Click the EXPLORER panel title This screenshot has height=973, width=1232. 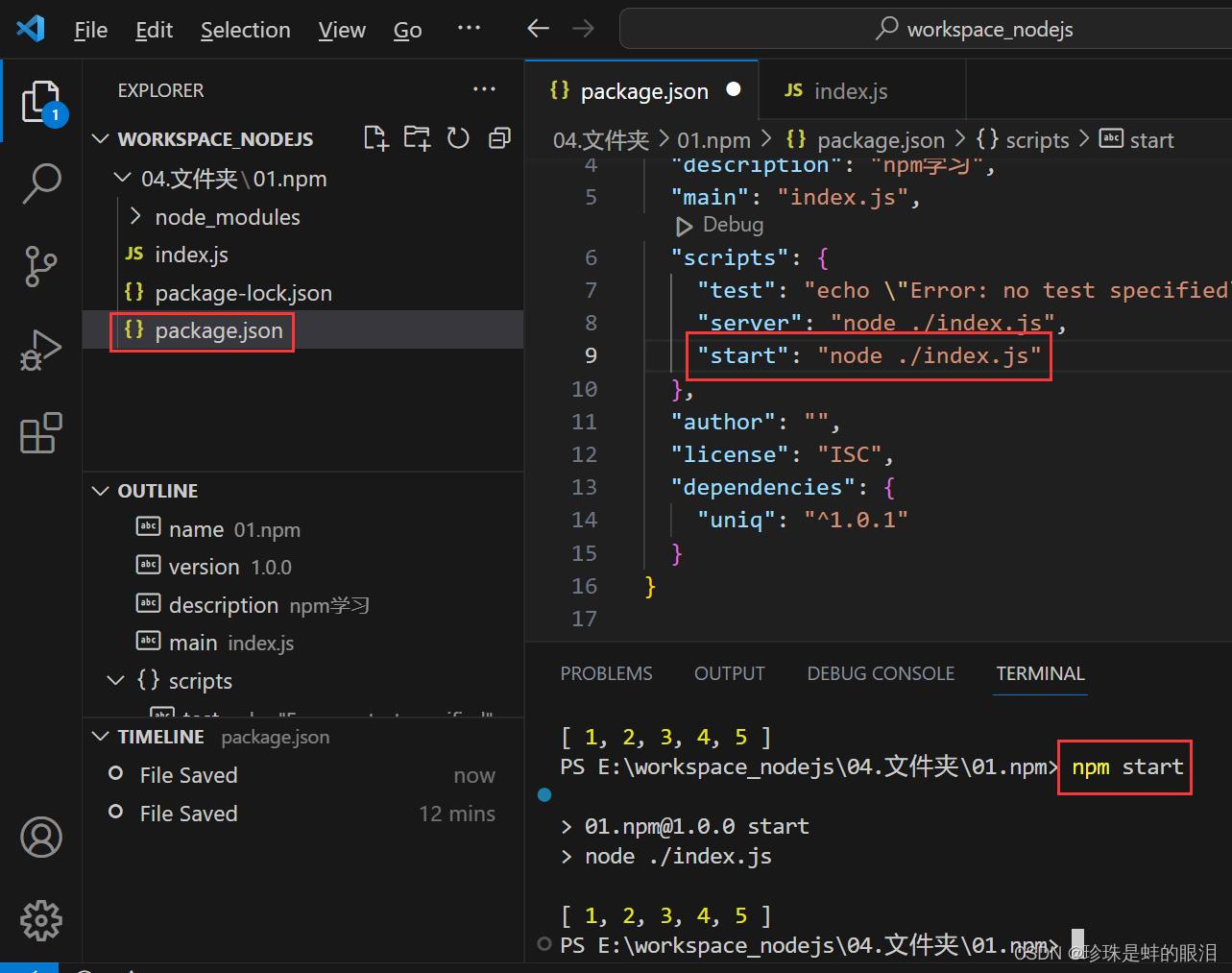point(160,90)
